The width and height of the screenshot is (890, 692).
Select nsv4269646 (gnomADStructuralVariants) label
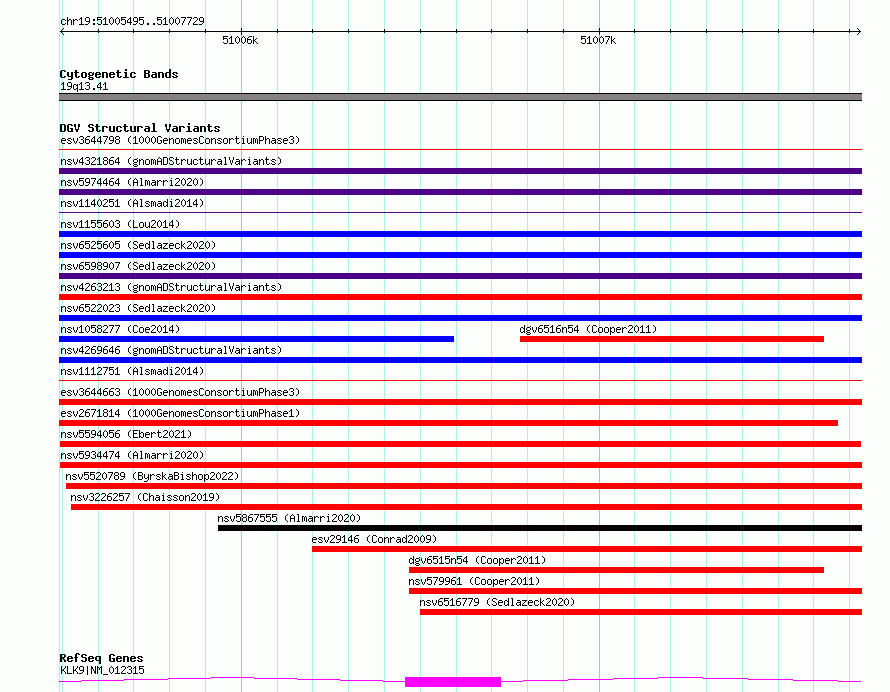tap(171, 350)
